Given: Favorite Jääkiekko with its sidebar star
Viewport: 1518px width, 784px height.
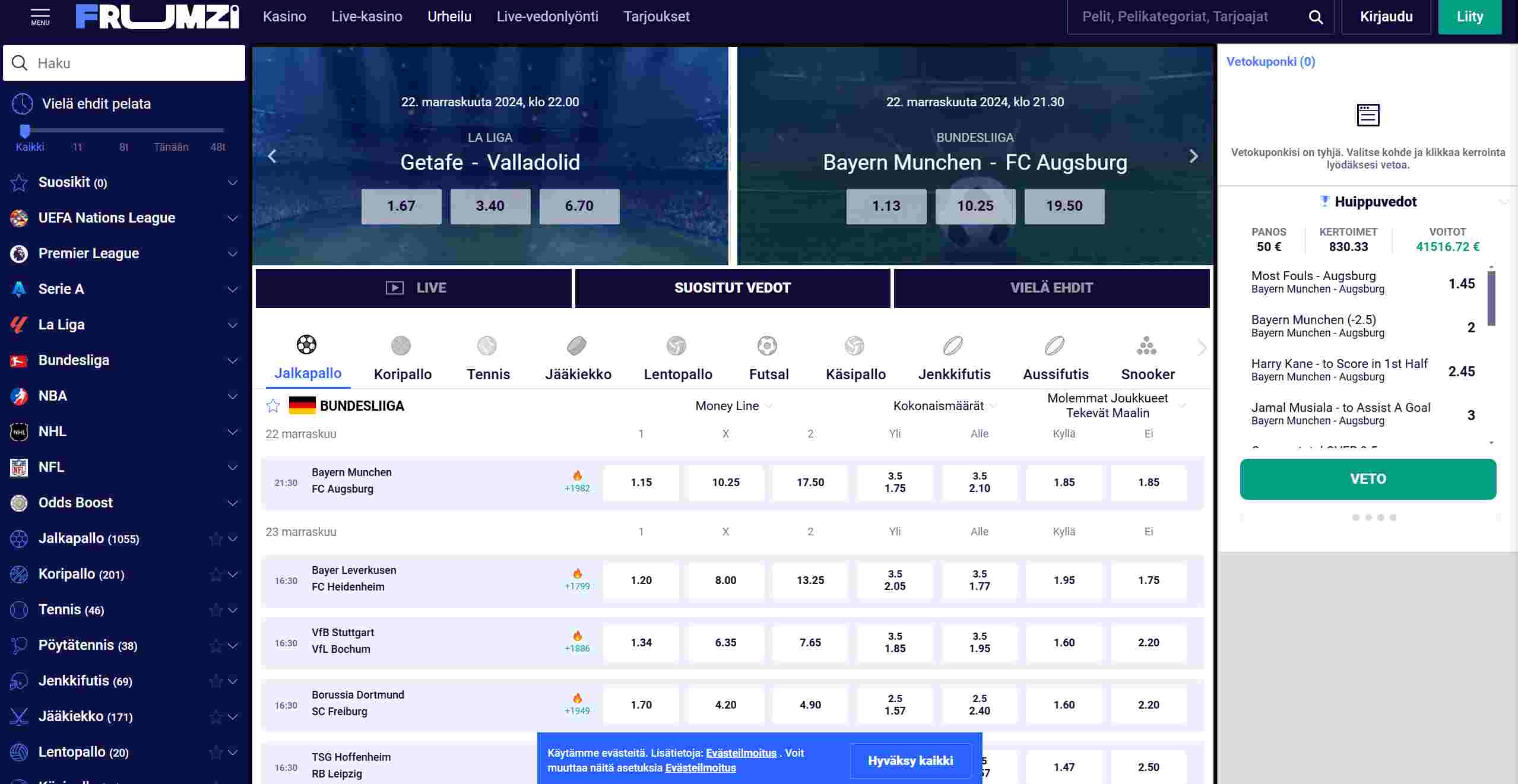Looking at the screenshot, I should [x=216, y=717].
